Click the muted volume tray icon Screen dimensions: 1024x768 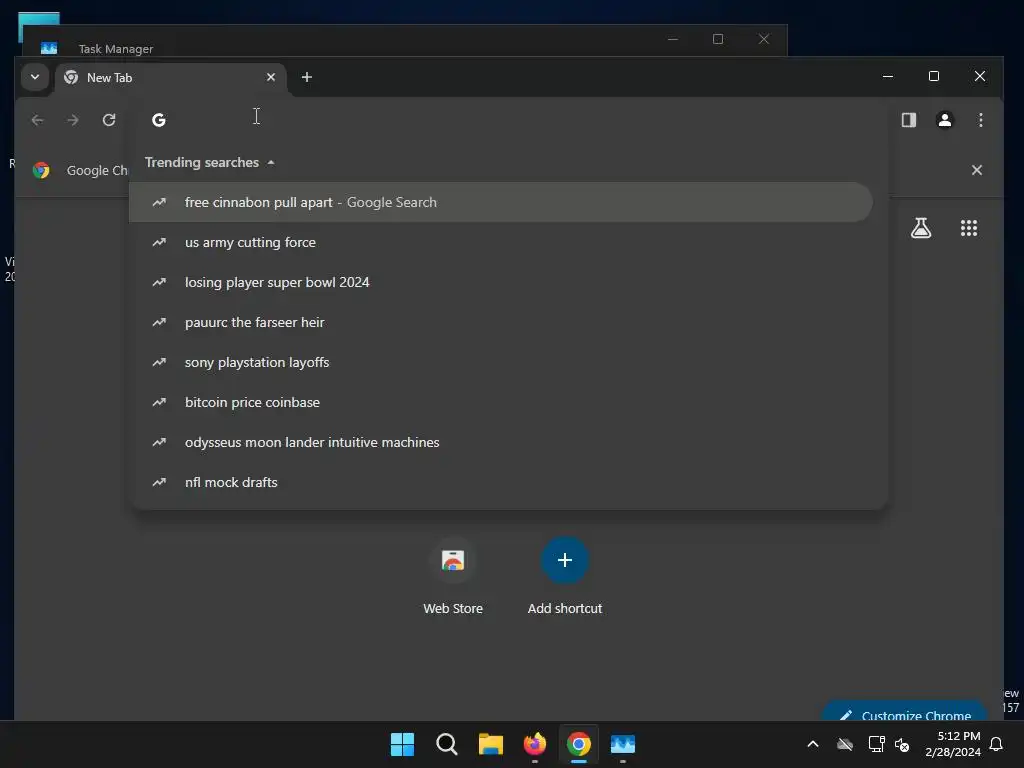902,744
